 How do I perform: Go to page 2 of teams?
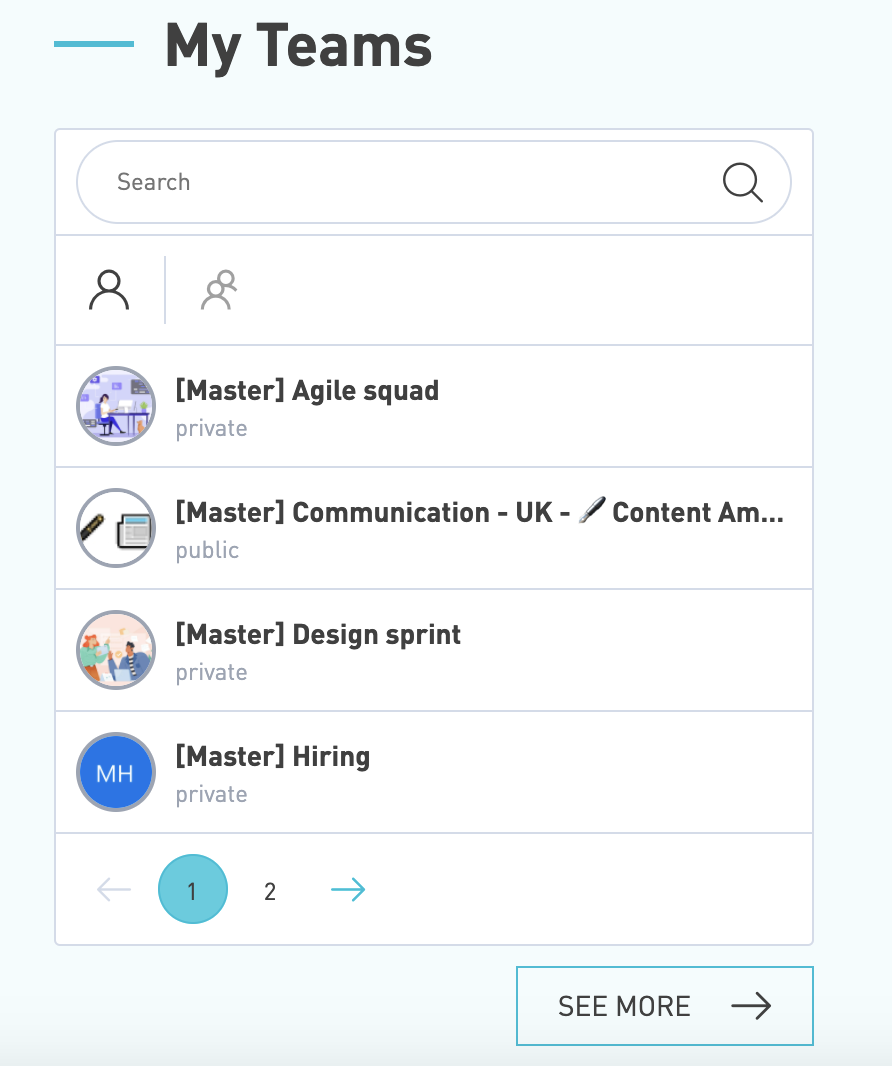point(270,891)
